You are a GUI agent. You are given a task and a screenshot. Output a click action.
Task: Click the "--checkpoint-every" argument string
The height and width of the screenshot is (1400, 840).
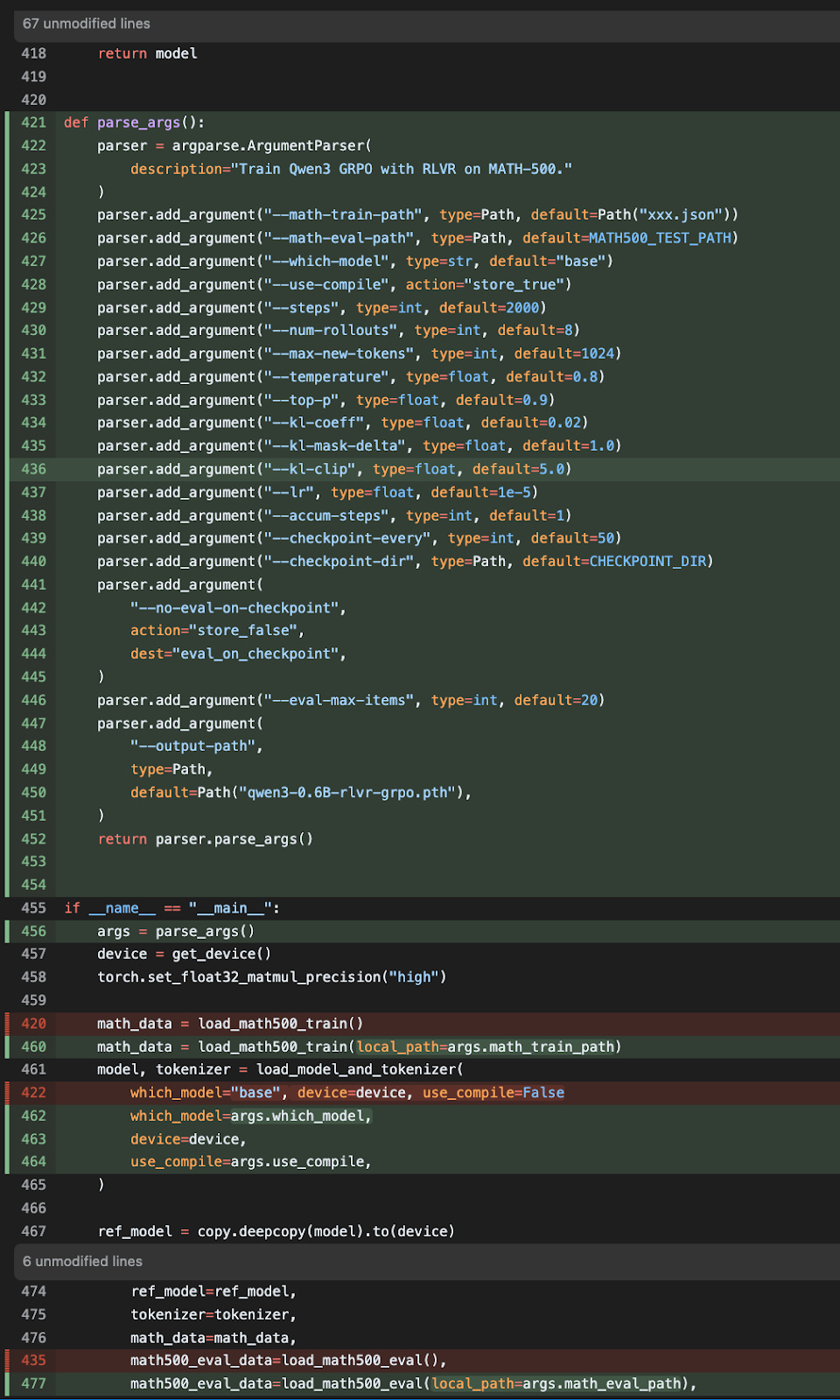(x=347, y=538)
